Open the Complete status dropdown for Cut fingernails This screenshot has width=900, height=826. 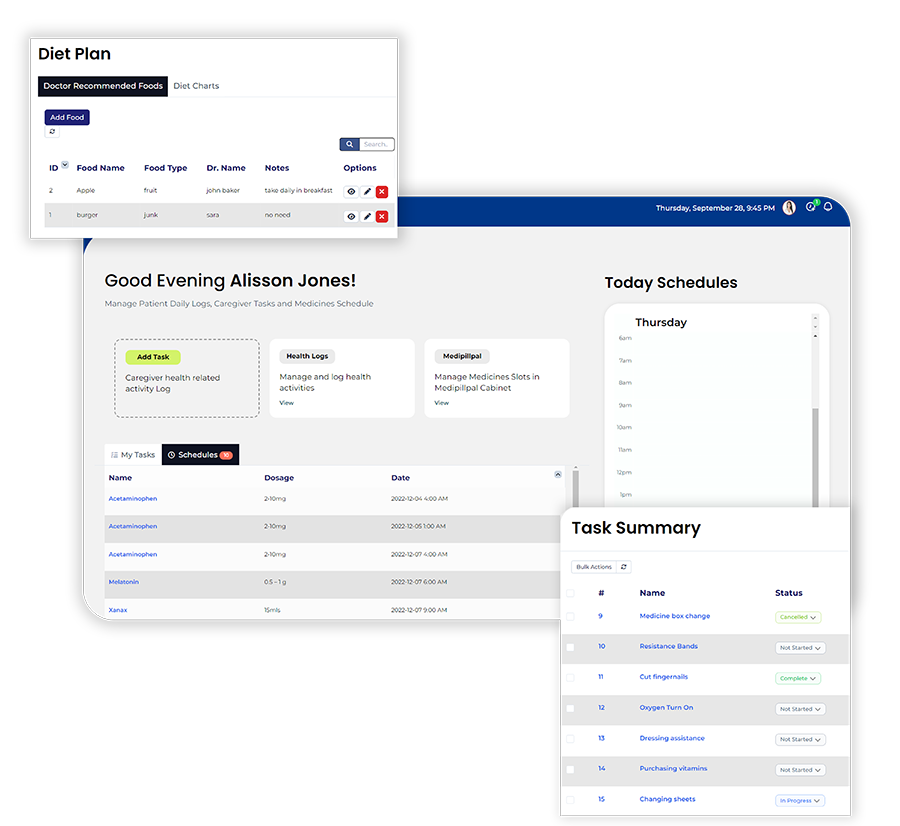(798, 678)
